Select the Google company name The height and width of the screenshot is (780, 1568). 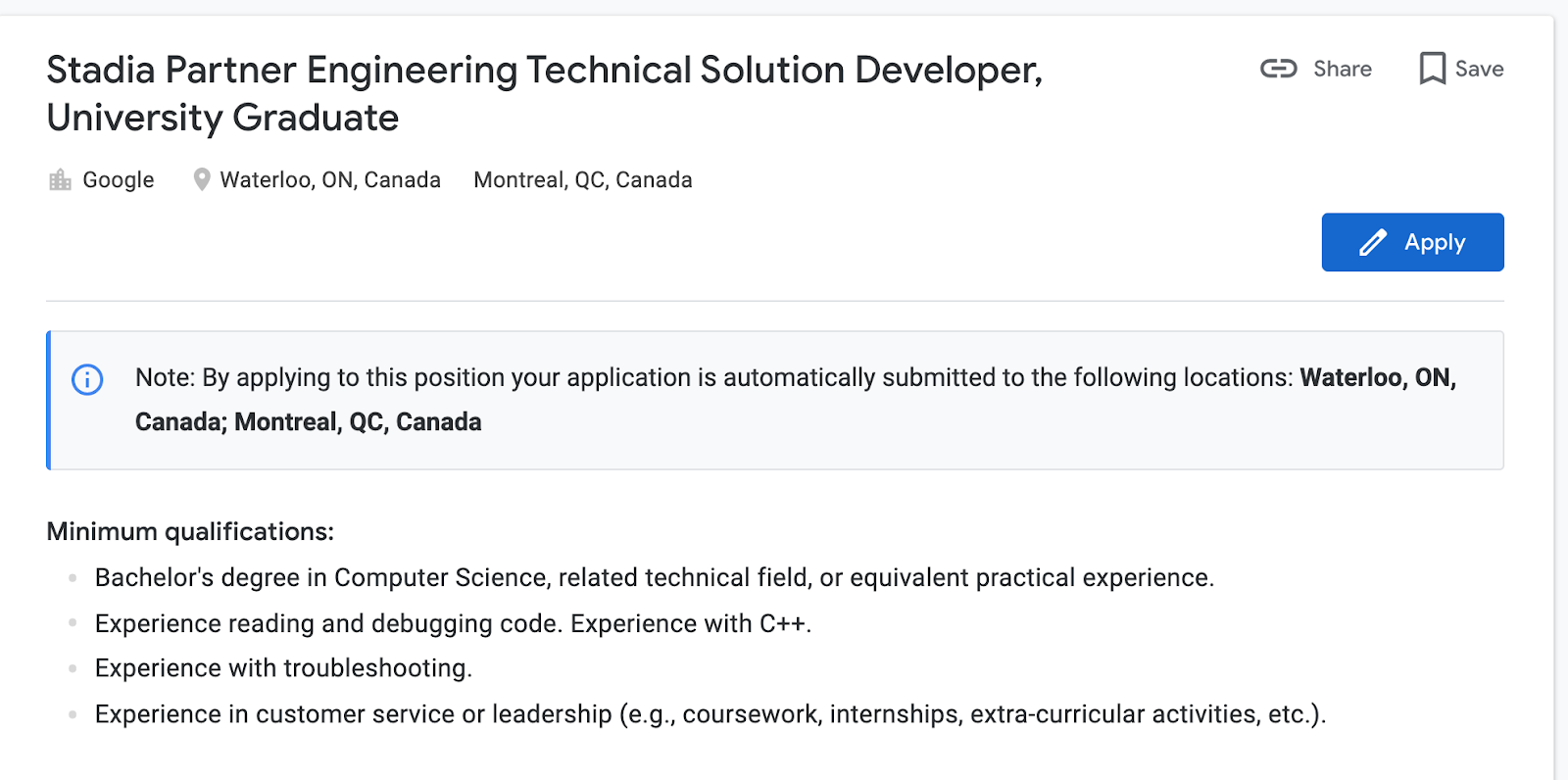pos(119,180)
